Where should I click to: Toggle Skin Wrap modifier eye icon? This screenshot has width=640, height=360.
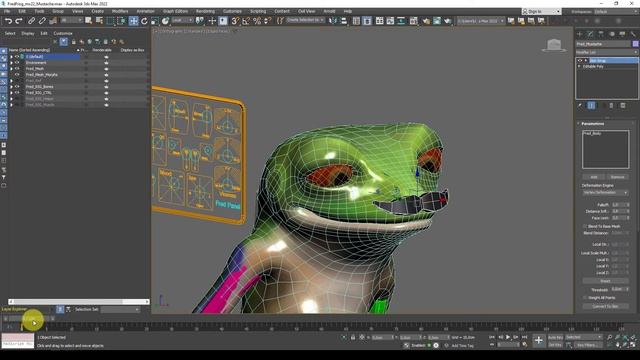point(580,60)
